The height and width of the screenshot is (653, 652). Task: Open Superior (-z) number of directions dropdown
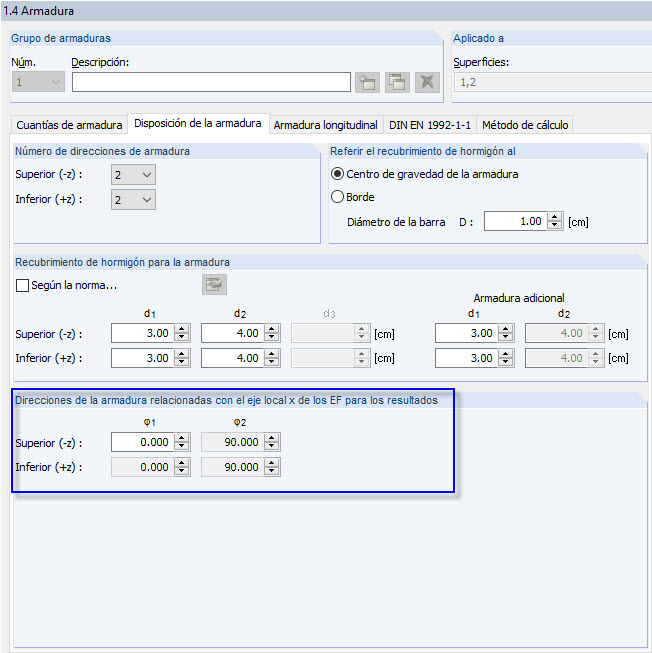coord(133,174)
